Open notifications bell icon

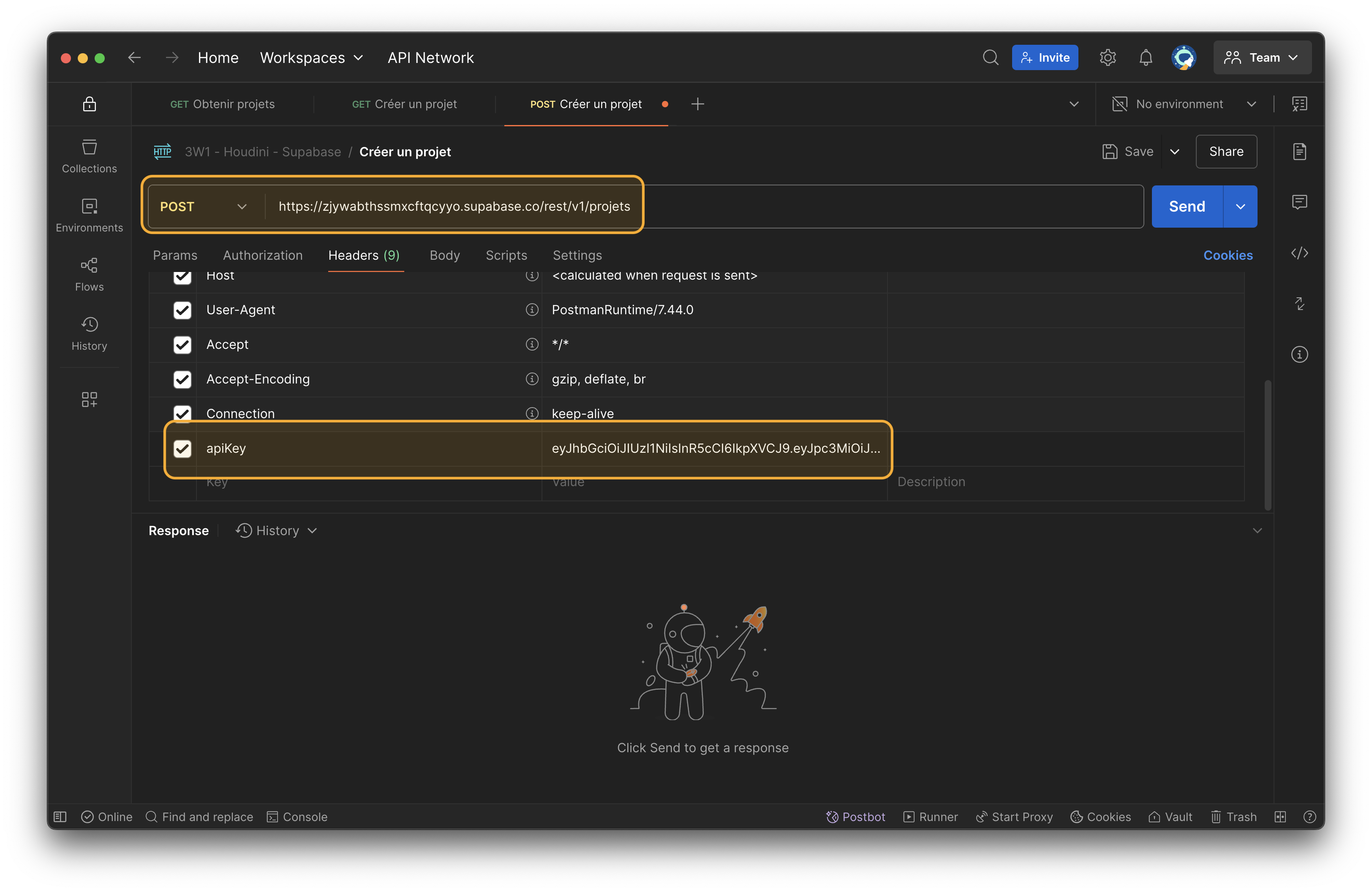1146,57
